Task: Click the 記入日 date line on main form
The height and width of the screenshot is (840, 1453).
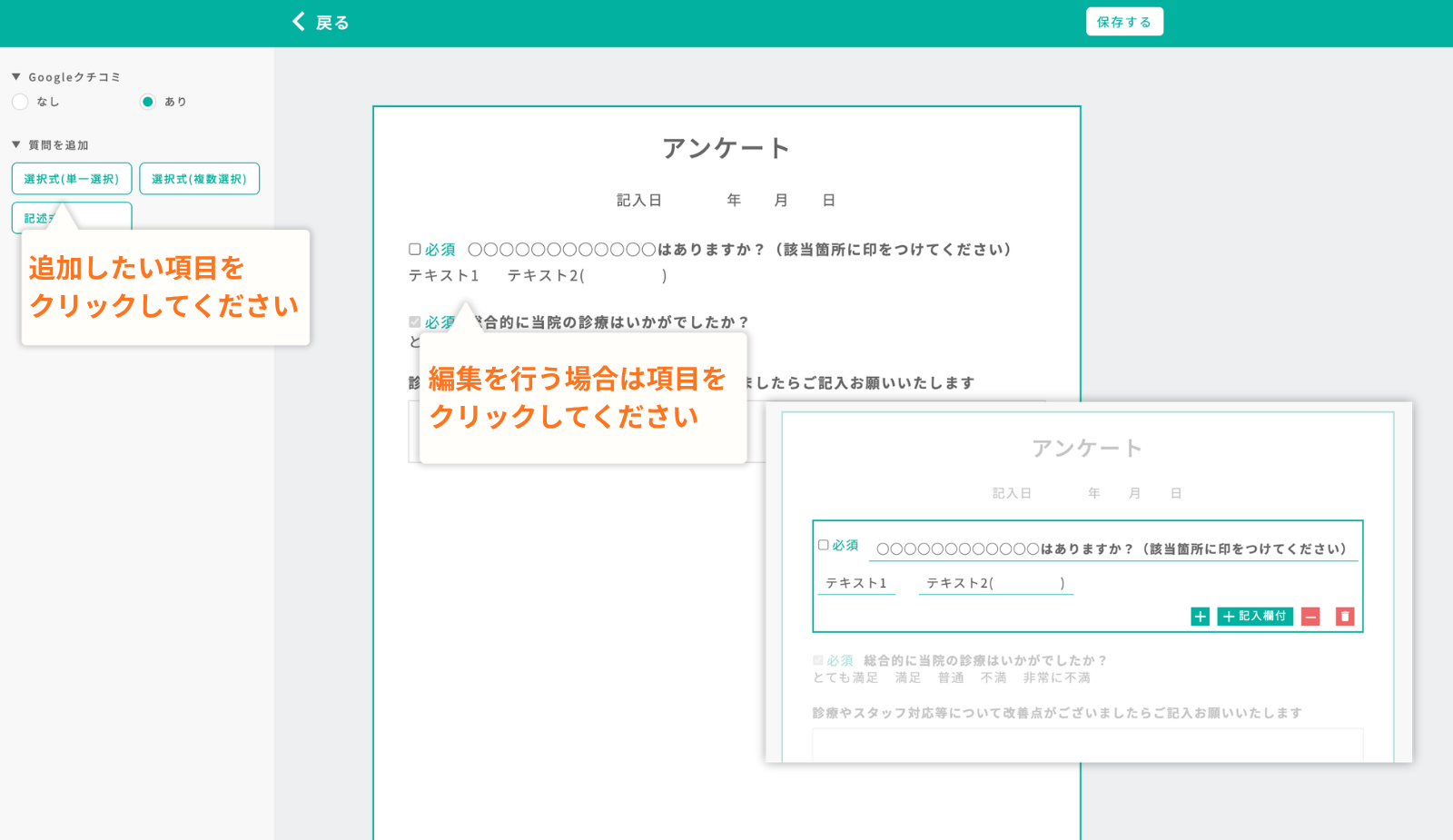Action: pos(726,201)
